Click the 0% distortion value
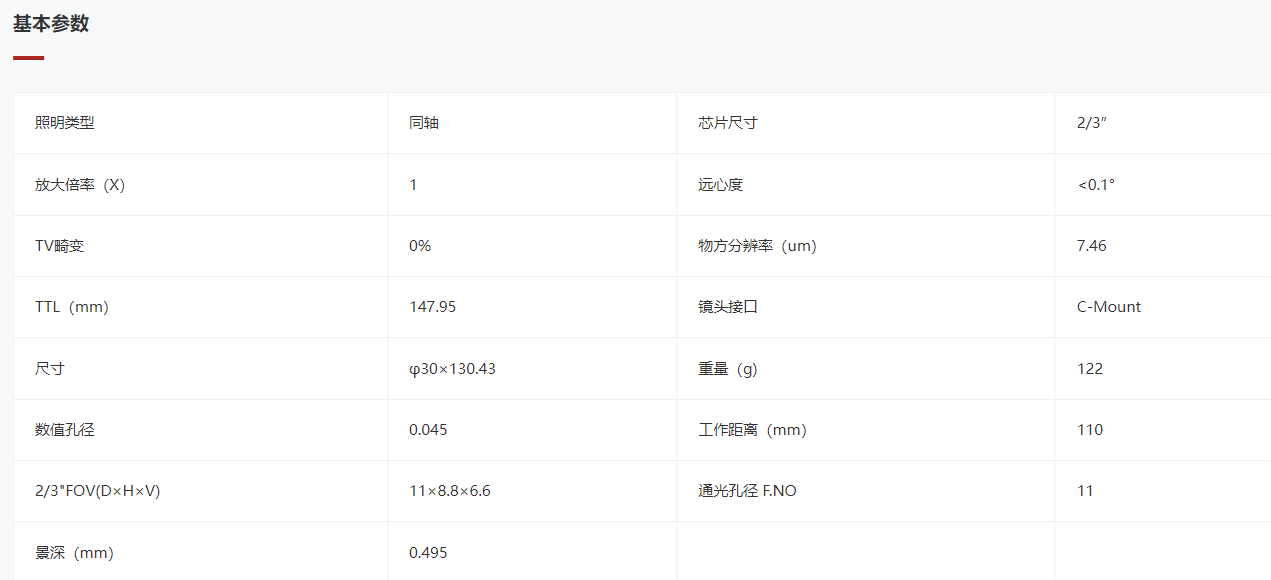The width and height of the screenshot is (1271, 580). (420, 246)
